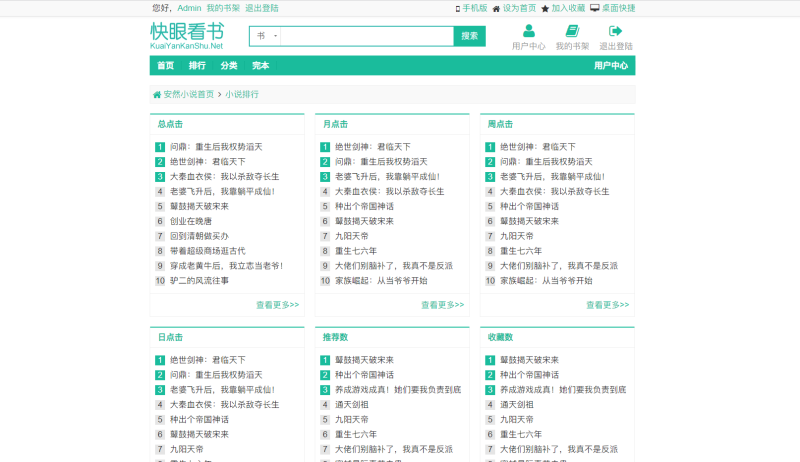Click 退出登陆 link in top bar
The image size is (800, 462).
262,8
